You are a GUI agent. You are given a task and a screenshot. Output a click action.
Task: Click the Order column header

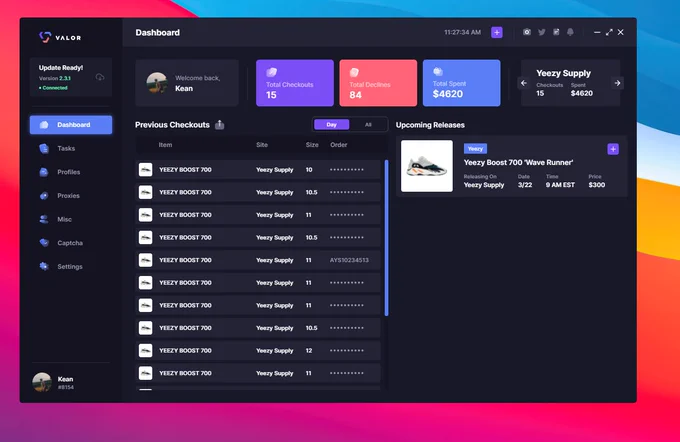[339, 145]
